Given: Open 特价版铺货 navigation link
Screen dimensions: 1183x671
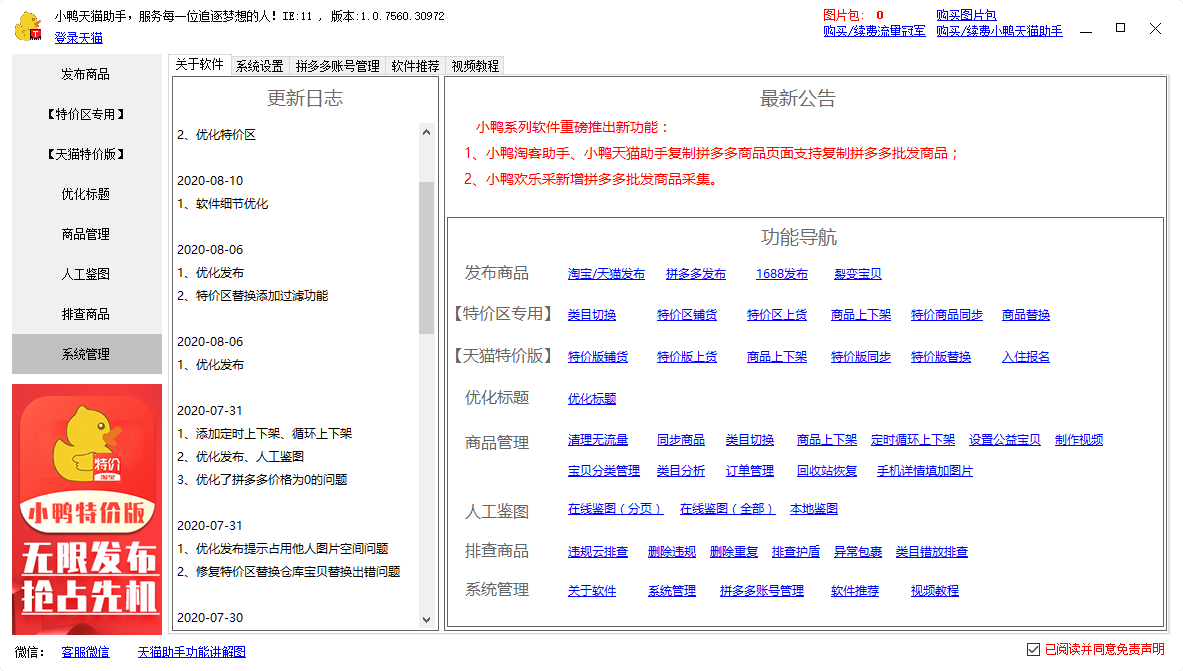Looking at the screenshot, I should tap(598, 357).
